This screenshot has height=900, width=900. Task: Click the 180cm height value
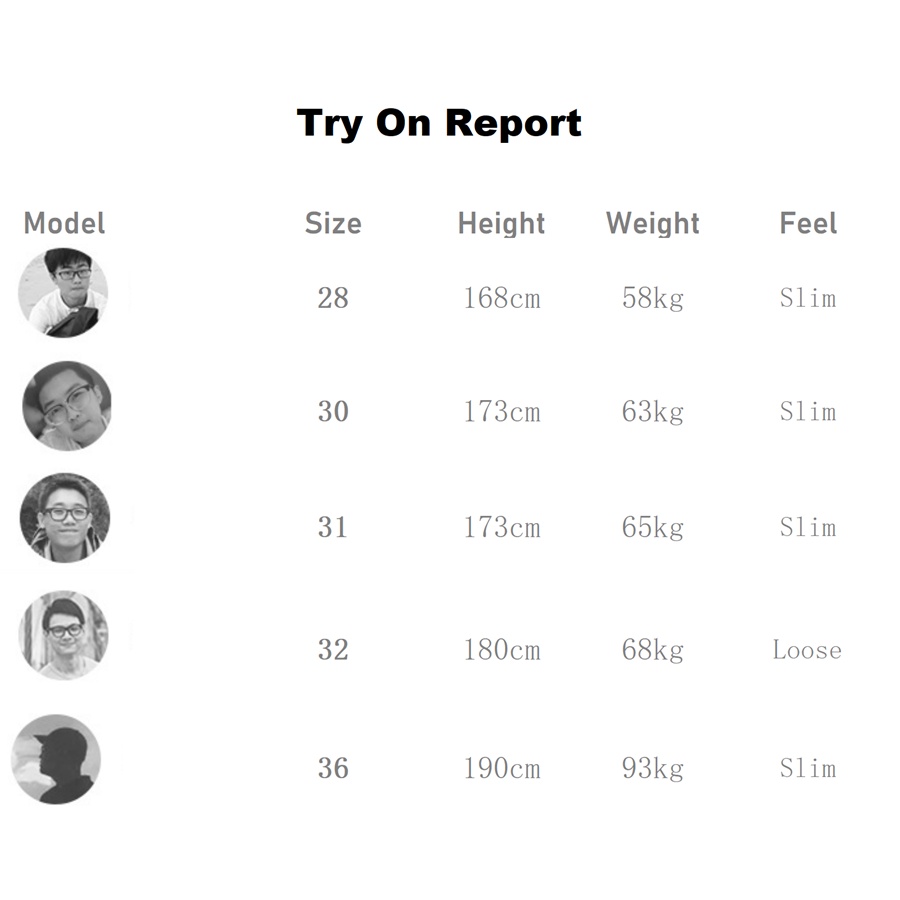501,650
